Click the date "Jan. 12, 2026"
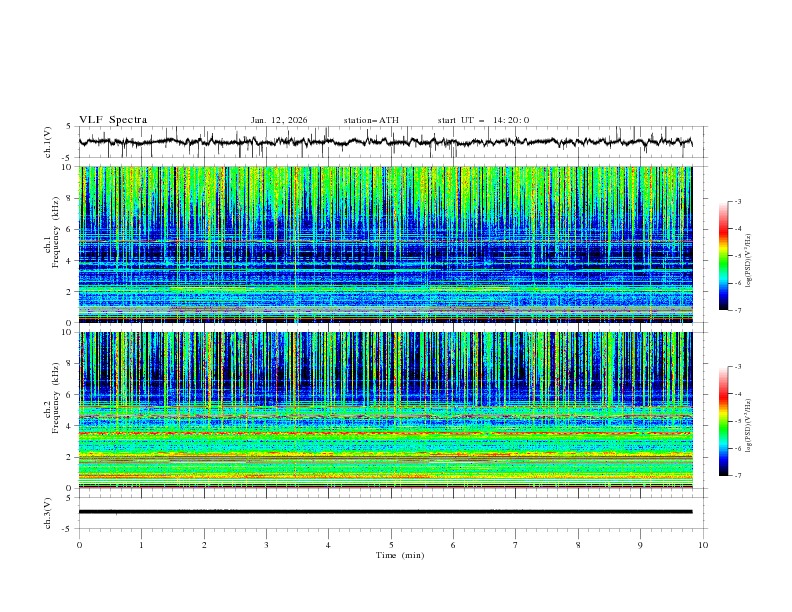792x612 pixels. pos(279,120)
